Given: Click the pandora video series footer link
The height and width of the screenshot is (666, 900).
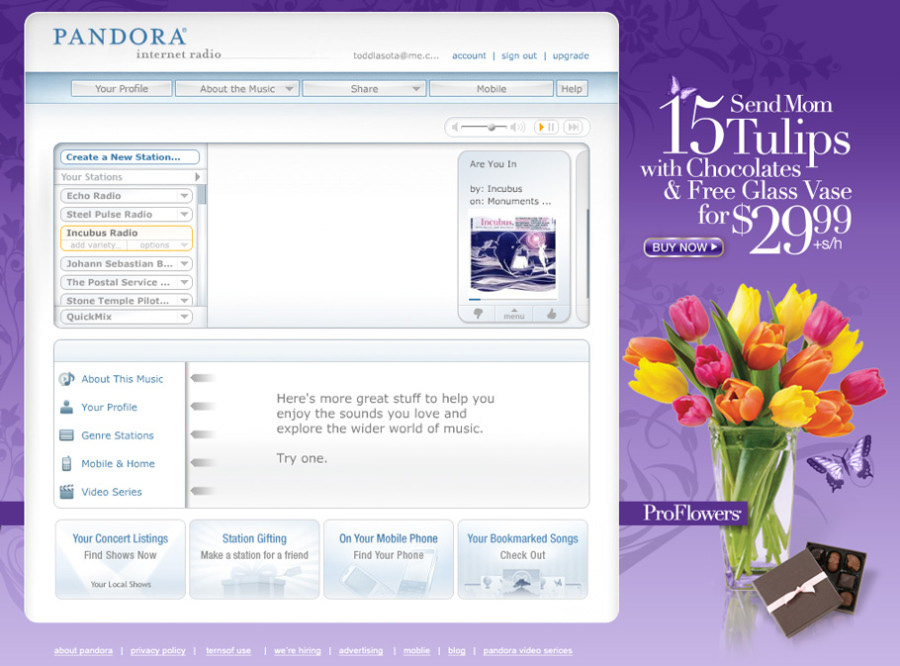Looking at the screenshot, I should tap(527, 650).
